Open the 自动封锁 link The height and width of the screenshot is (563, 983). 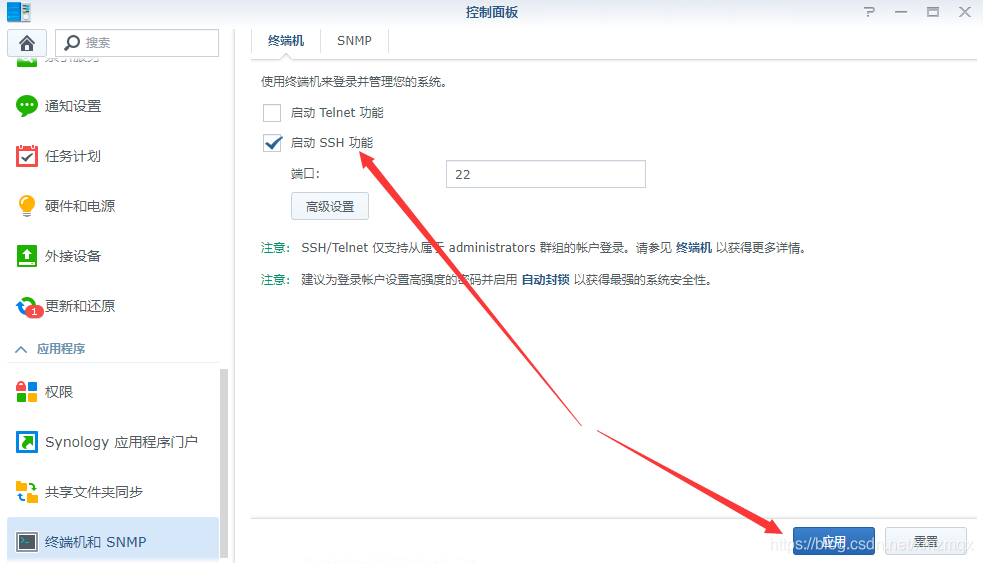coord(545,280)
